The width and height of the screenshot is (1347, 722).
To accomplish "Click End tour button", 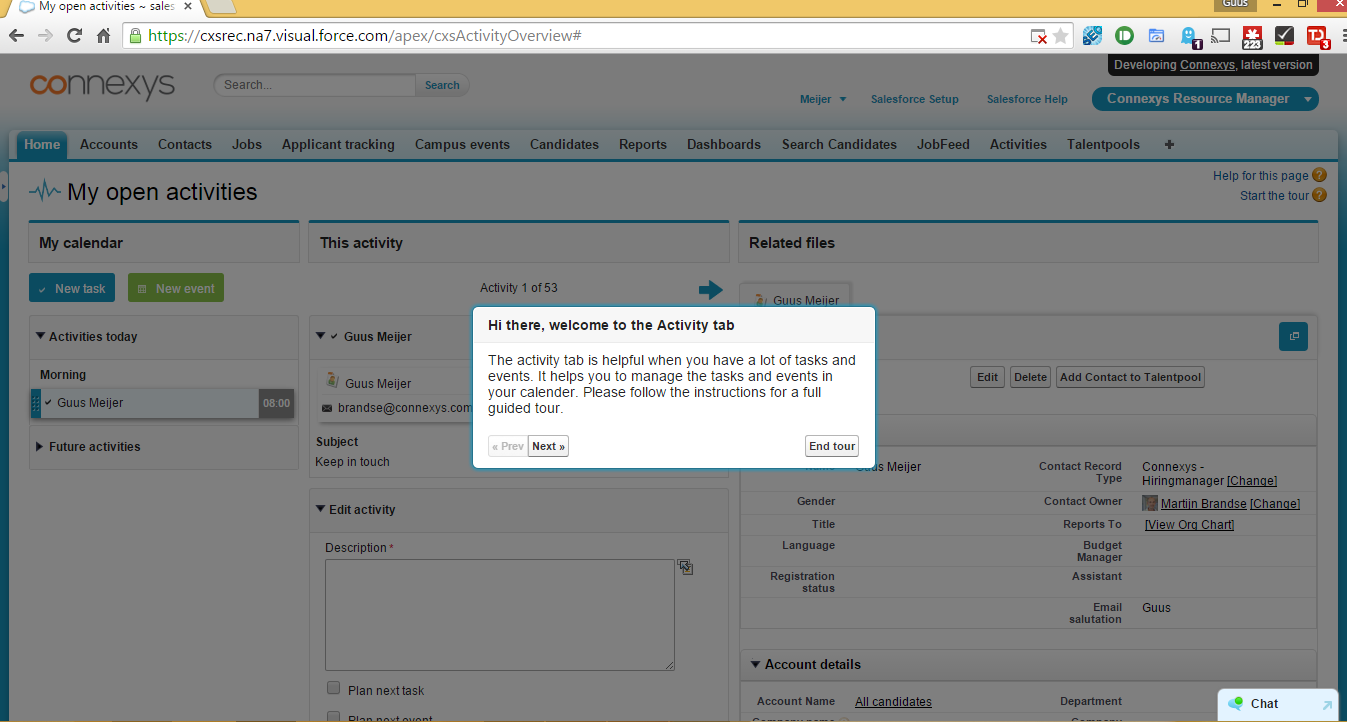I will pyautogui.click(x=832, y=446).
